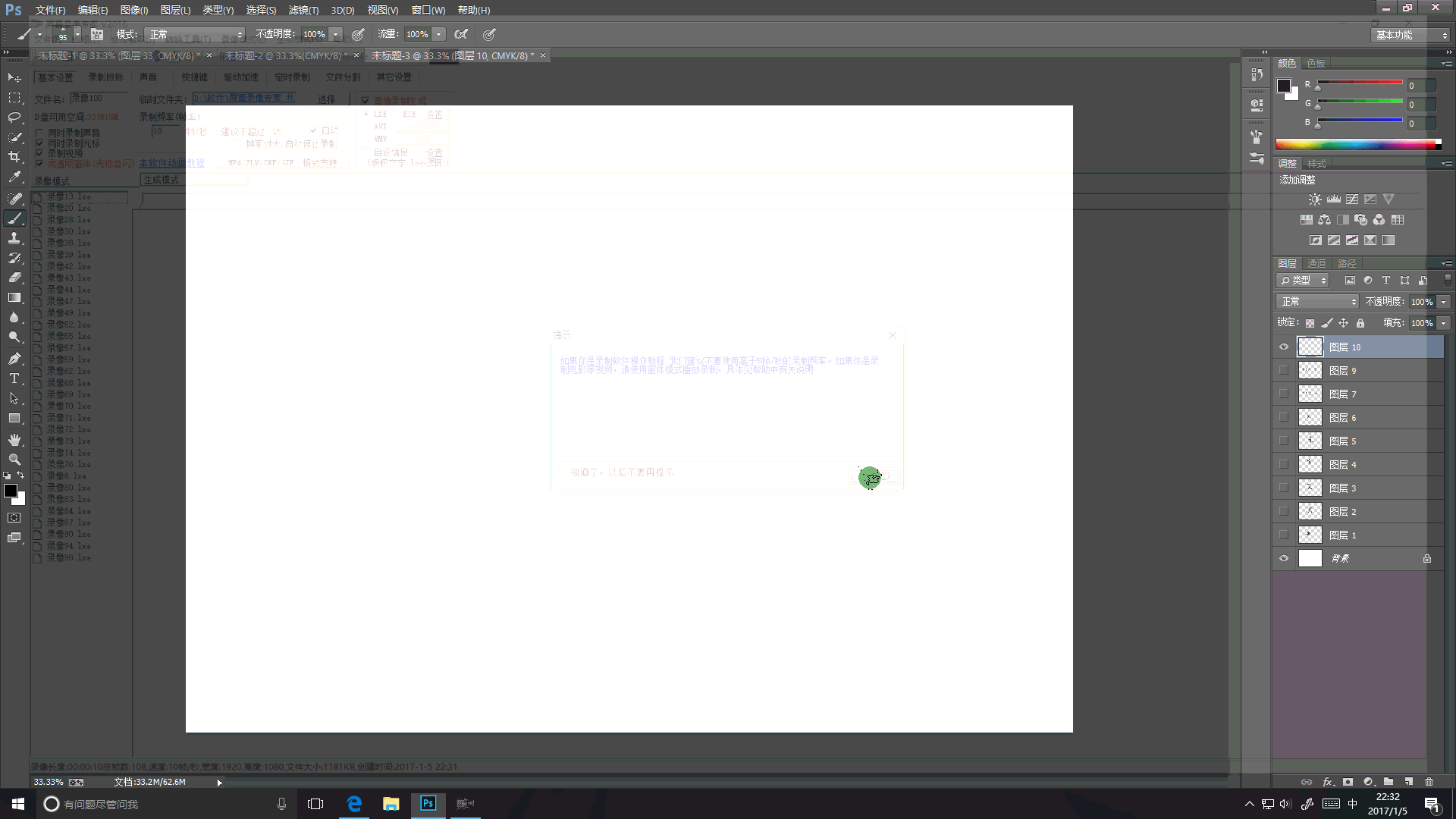Open the 图像 menu

point(132,10)
